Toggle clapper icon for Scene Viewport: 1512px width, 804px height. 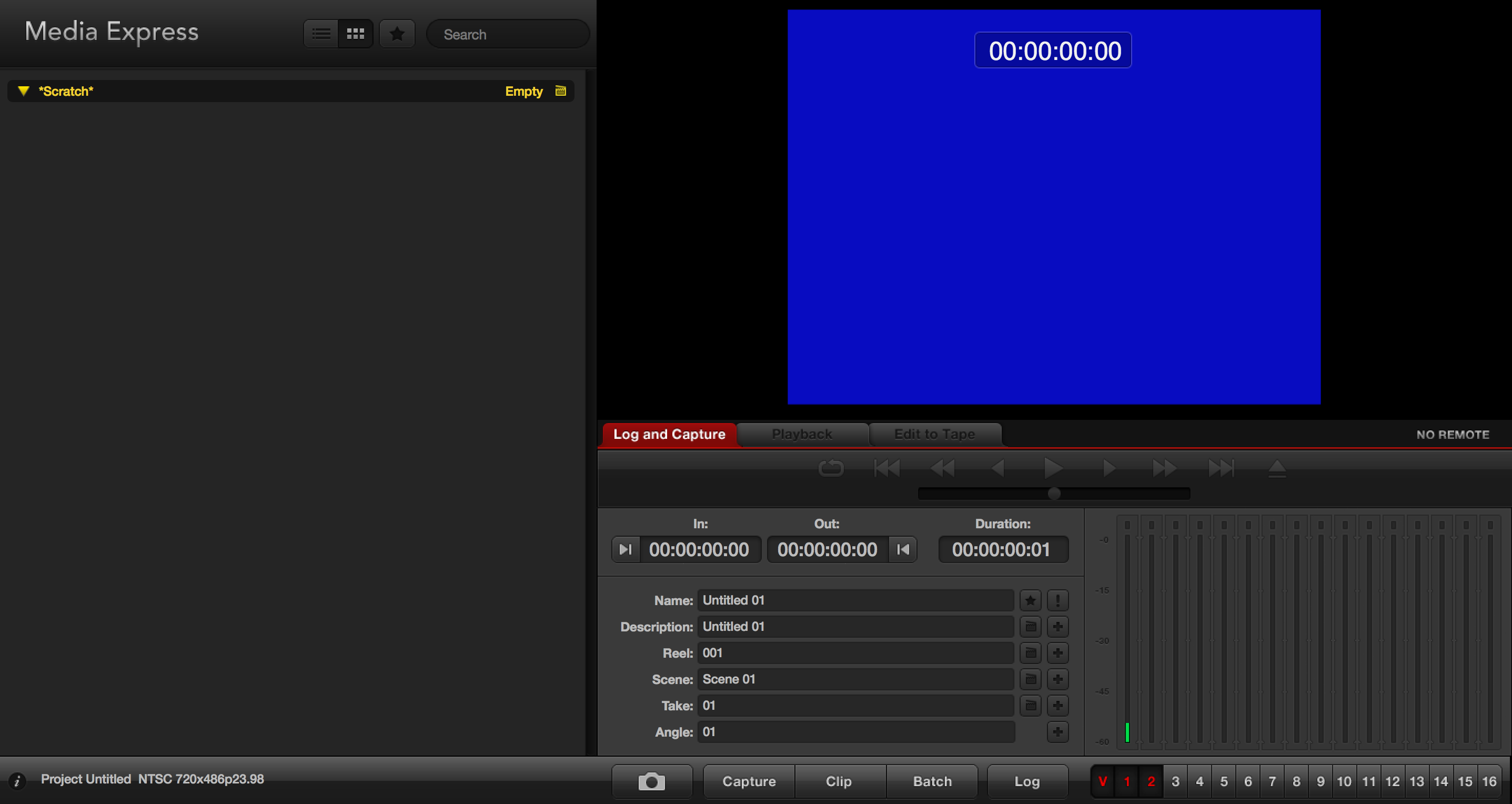(1030, 680)
